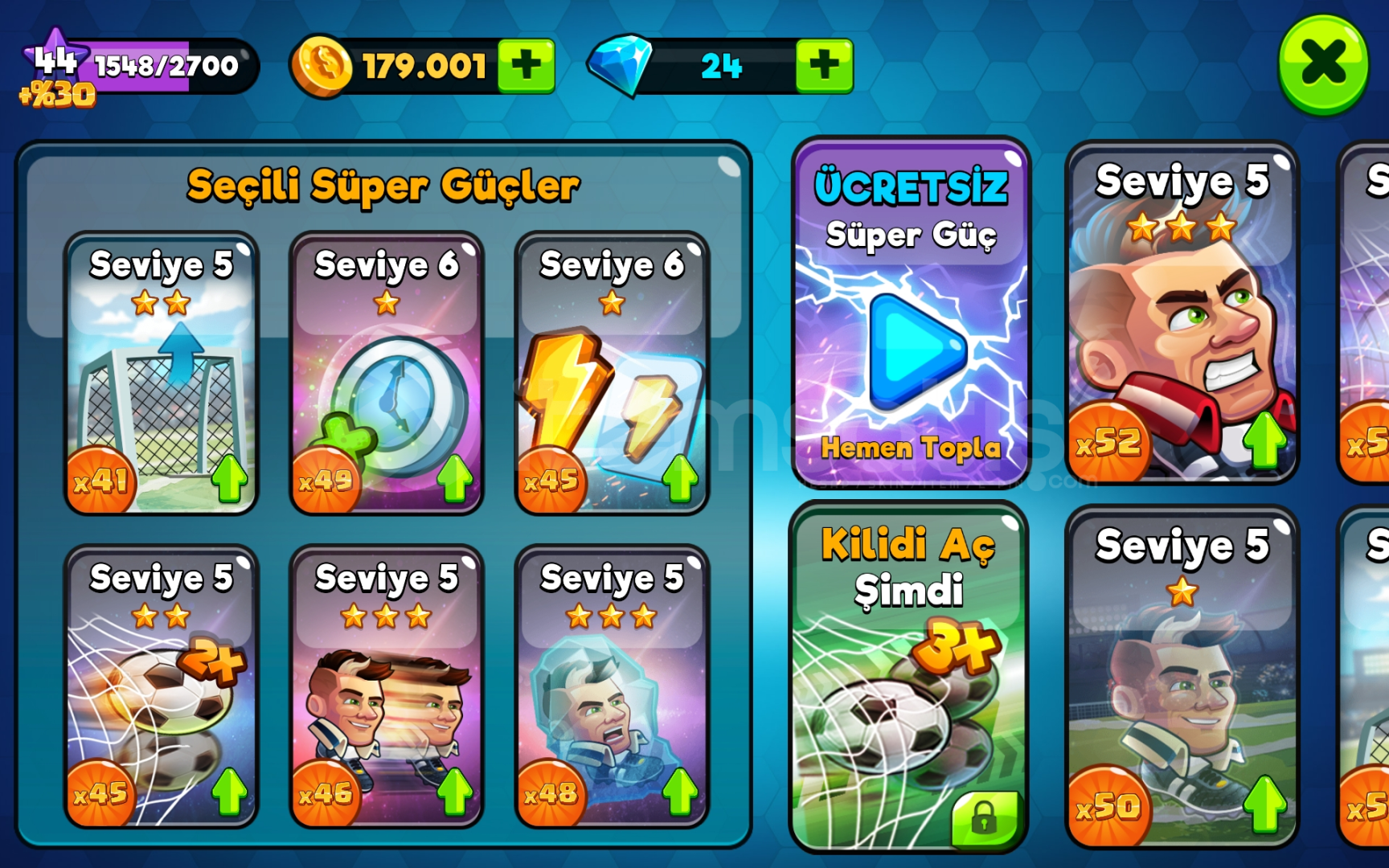Viewport: 1389px width, 868px height.
Task: Select the 2+ multi-ball power card
Action: coord(162,687)
